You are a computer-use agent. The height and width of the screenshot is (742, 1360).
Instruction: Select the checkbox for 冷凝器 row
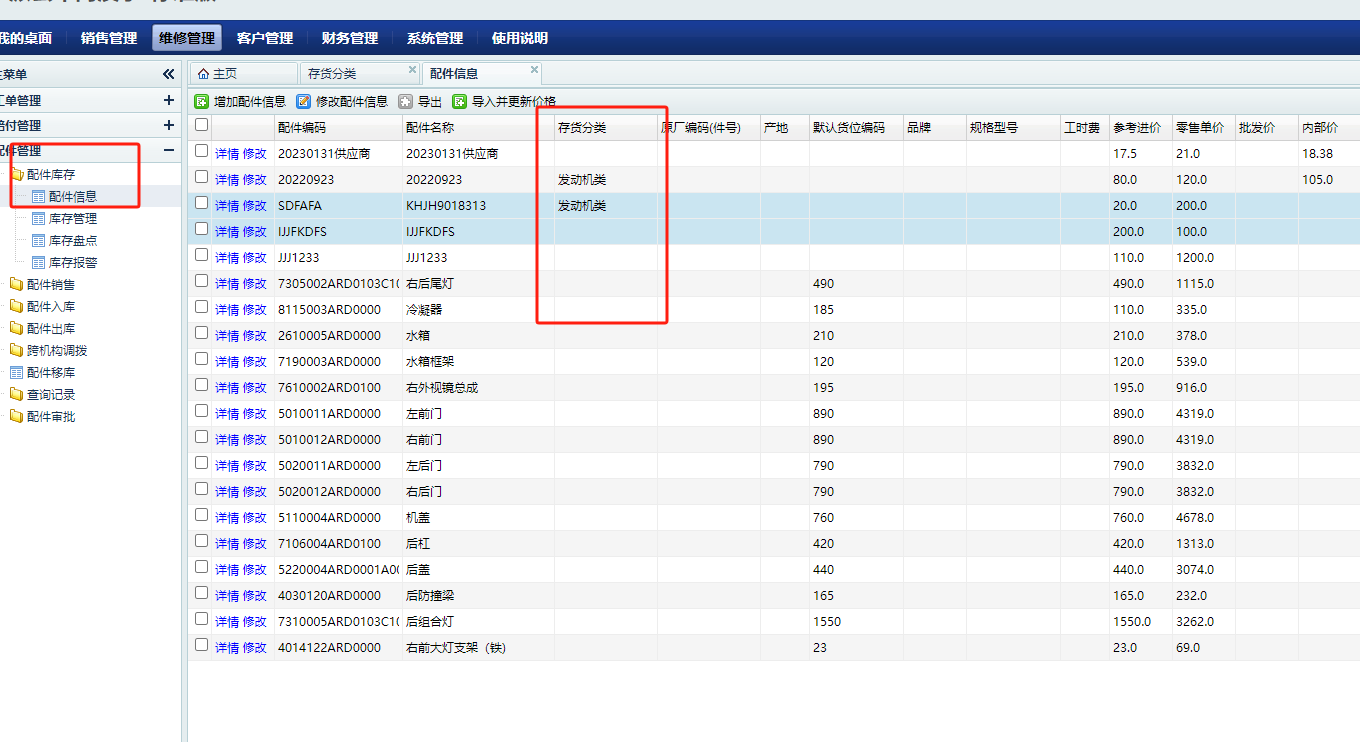point(202,307)
